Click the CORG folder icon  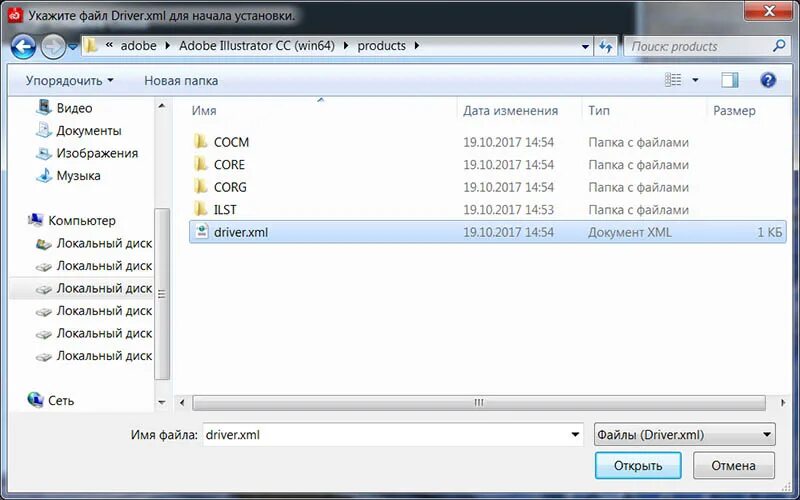pos(201,186)
